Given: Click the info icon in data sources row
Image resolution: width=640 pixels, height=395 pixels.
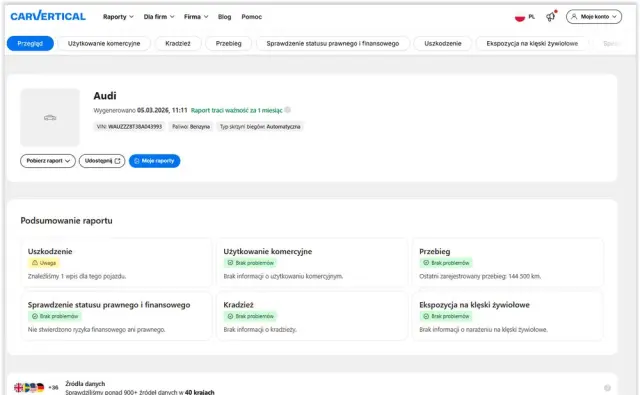Looking at the screenshot, I should tap(607, 388).
